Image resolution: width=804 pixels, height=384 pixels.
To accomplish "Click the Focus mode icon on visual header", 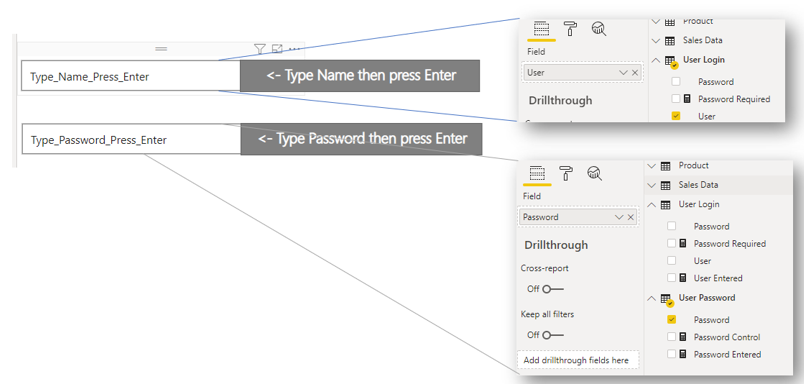I will point(277,49).
